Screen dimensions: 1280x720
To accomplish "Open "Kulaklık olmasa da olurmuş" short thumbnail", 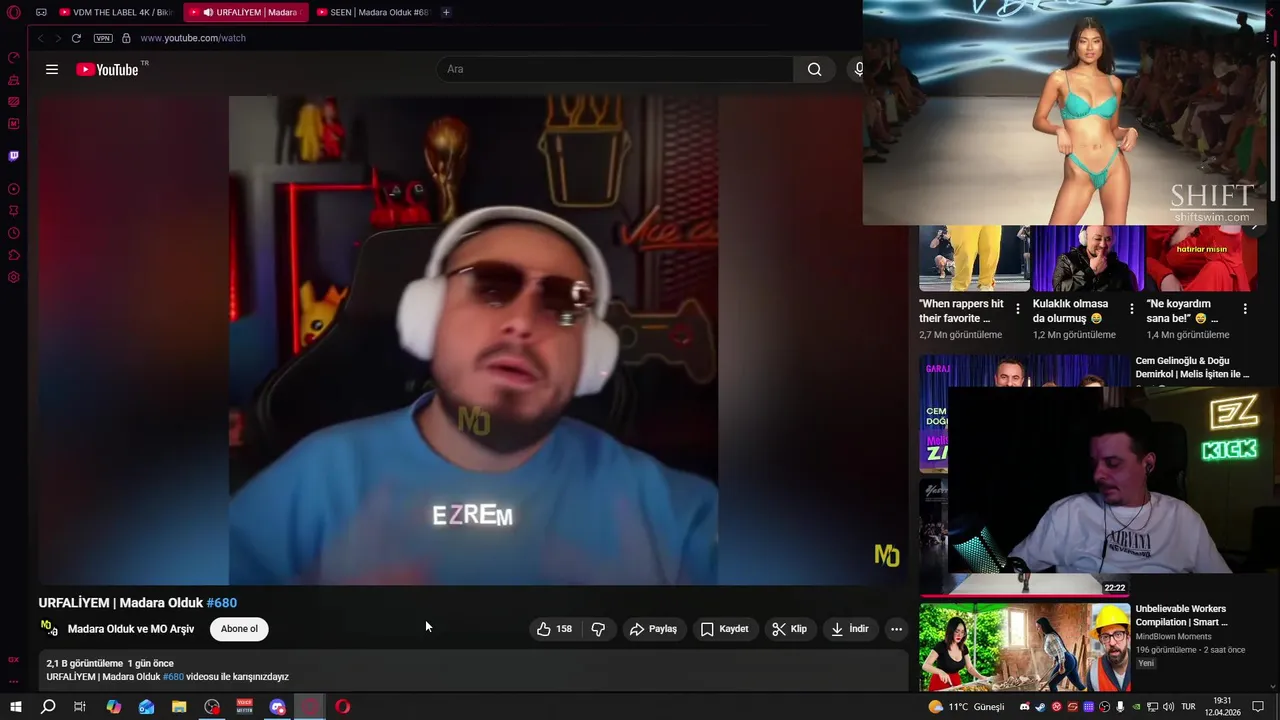I will click(x=1088, y=258).
